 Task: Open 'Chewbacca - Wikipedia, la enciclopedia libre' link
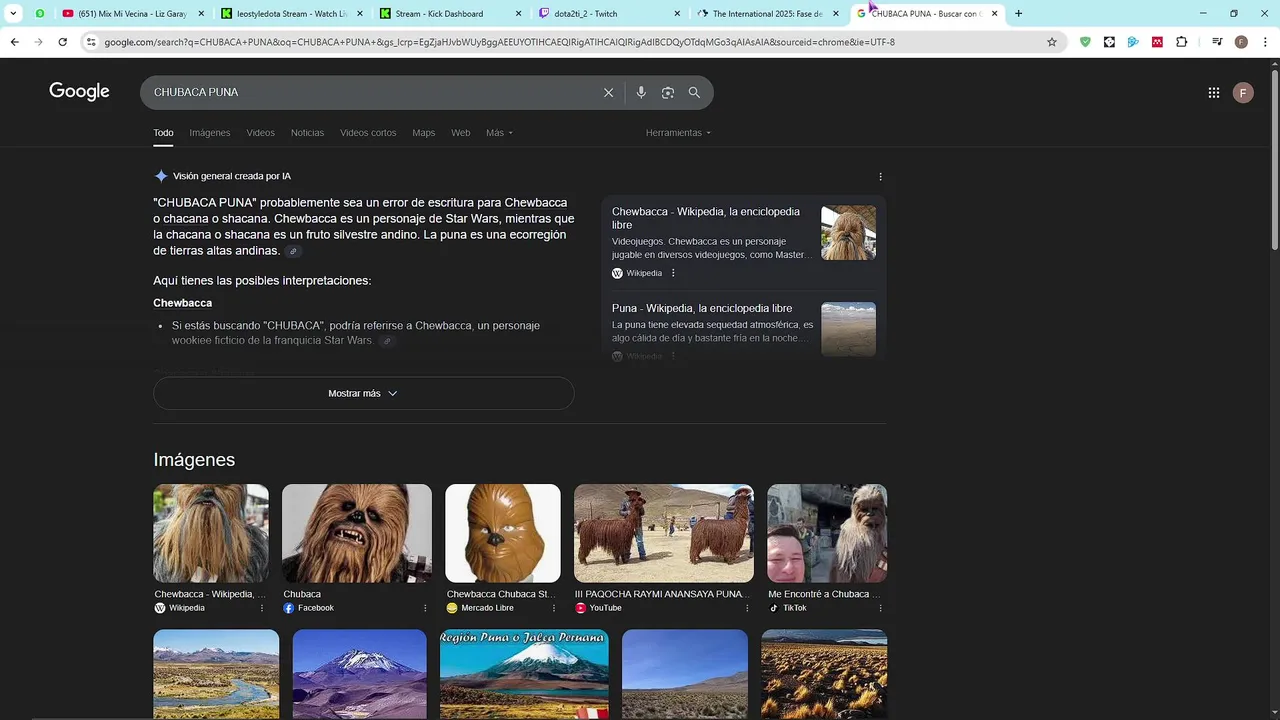point(706,218)
